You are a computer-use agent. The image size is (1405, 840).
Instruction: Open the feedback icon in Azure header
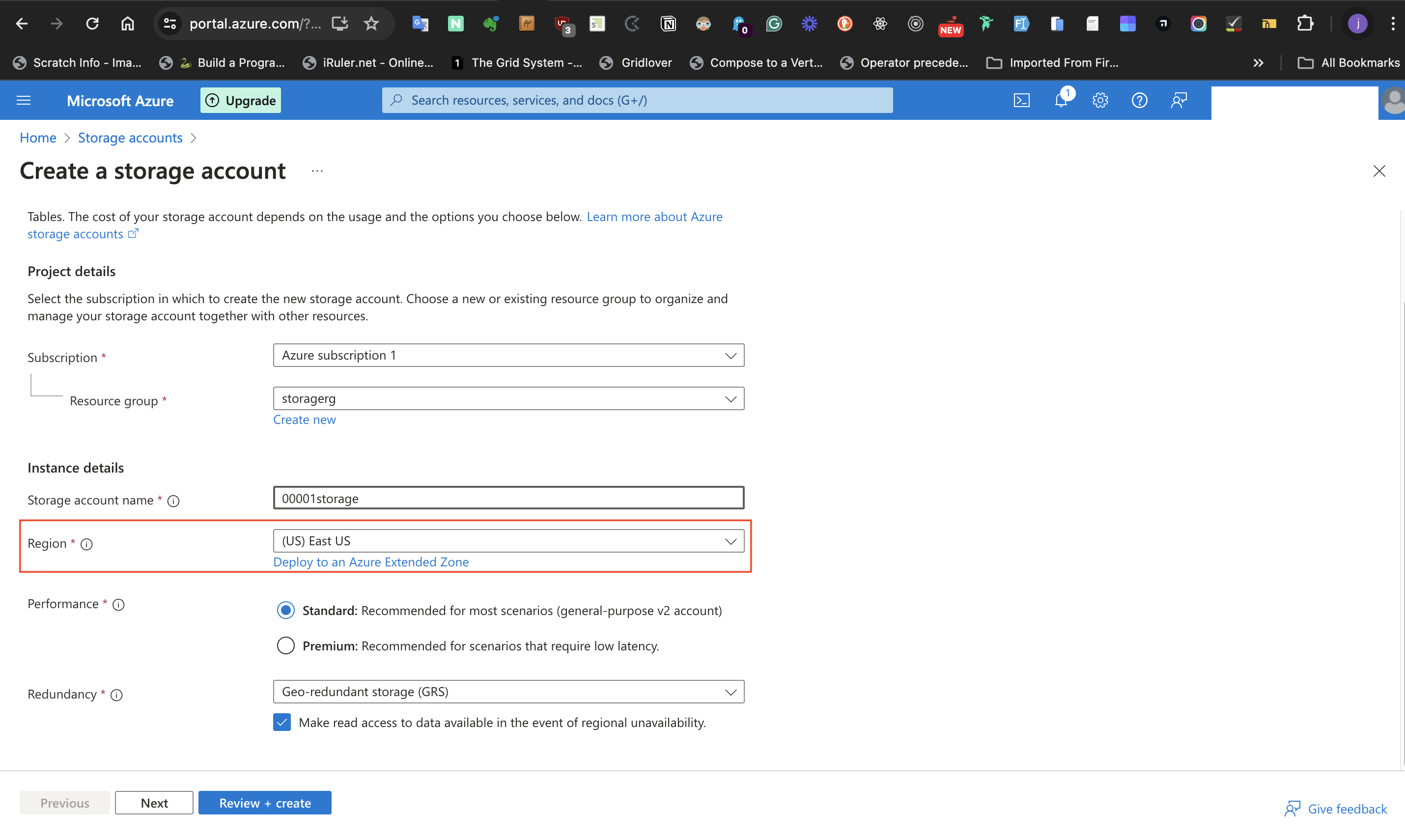point(1179,100)
